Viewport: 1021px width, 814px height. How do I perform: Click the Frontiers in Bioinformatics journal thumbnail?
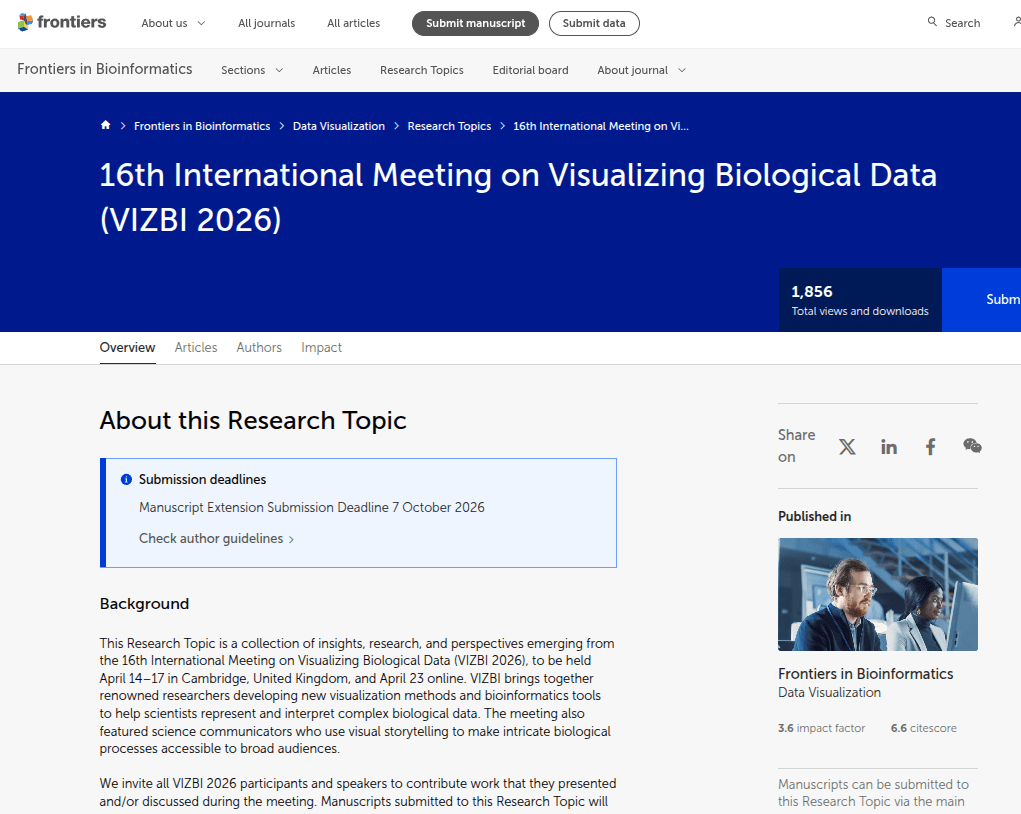pos(878,595)
